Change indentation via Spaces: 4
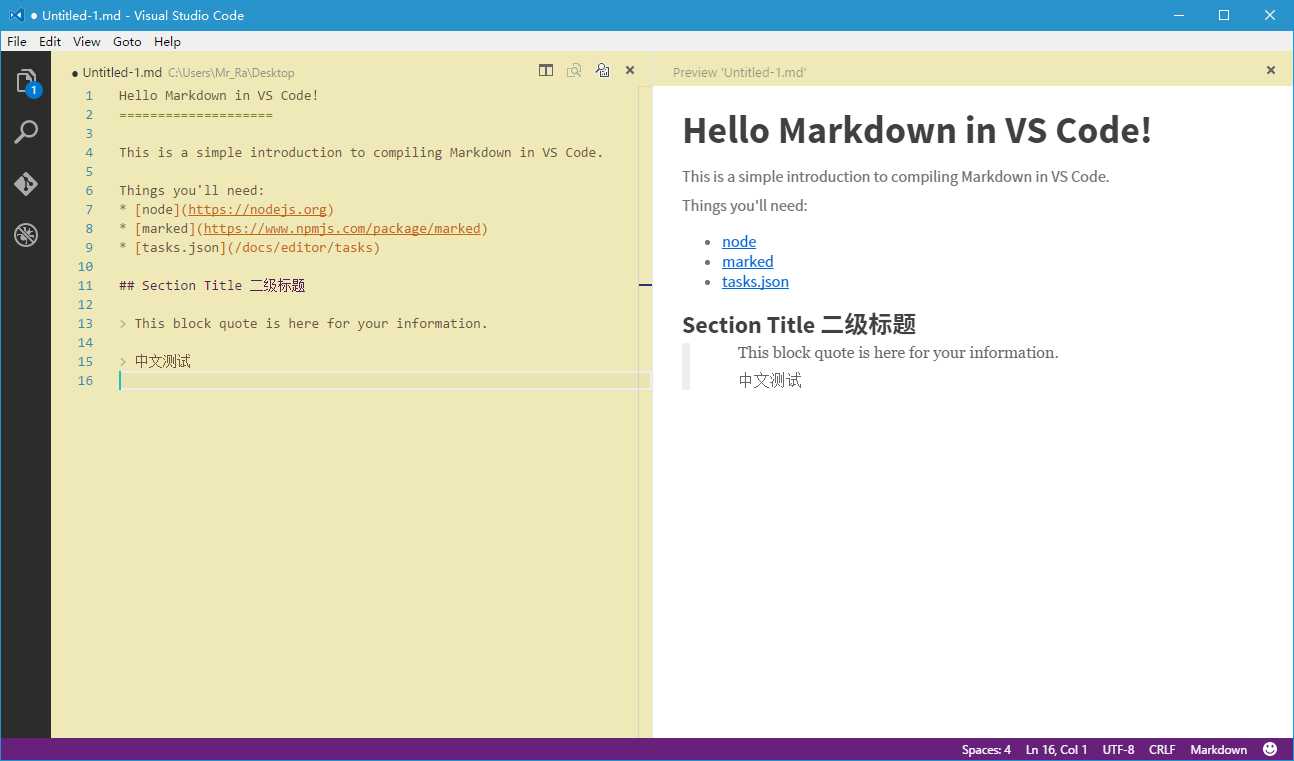 click(986, 750)
